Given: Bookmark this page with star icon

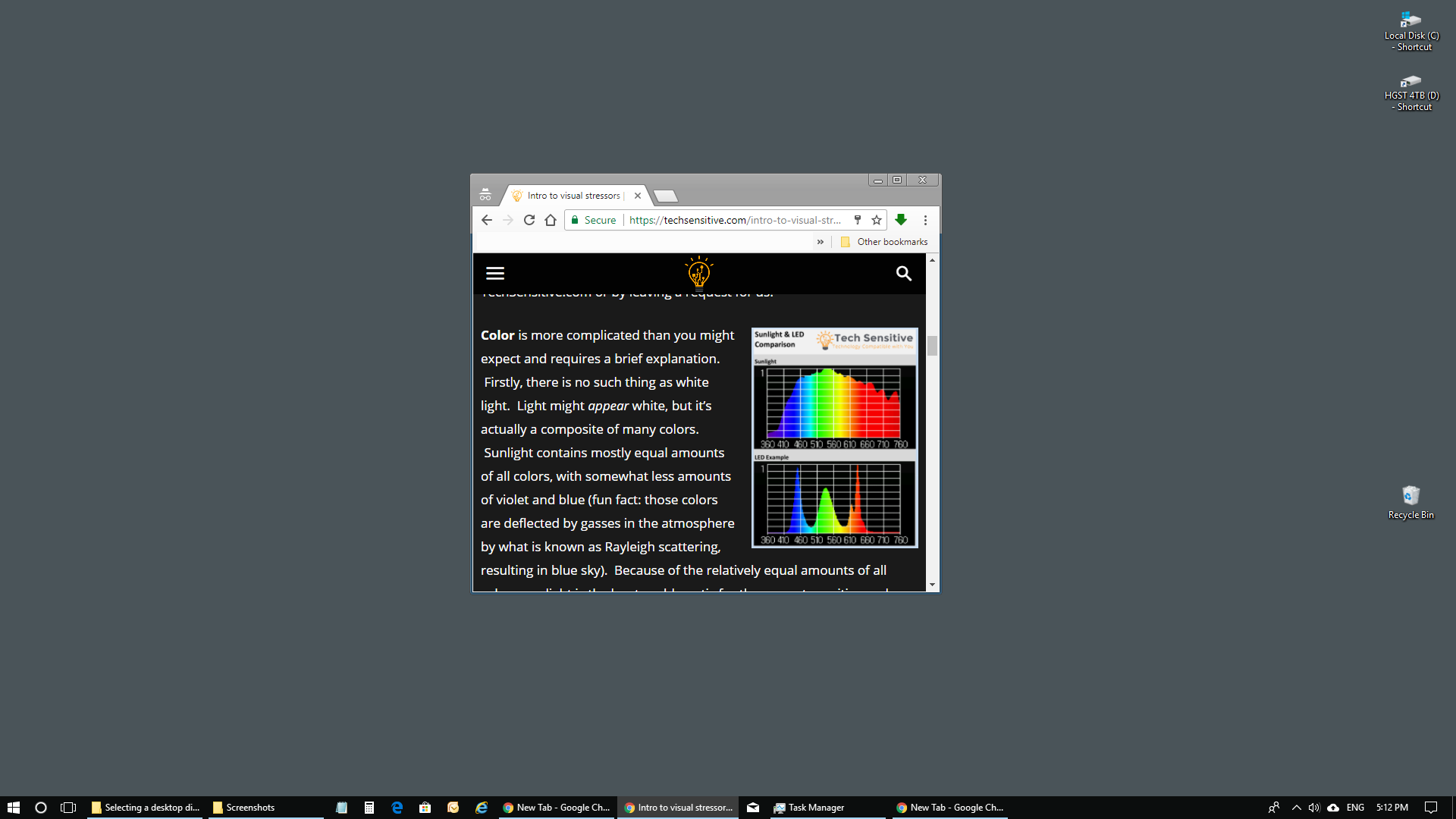Looking at the screenshot, I should pos(877,220).
